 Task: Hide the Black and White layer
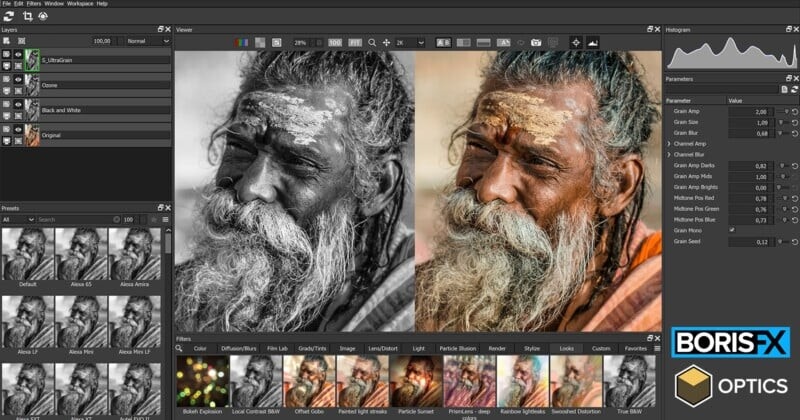[18, 104]
